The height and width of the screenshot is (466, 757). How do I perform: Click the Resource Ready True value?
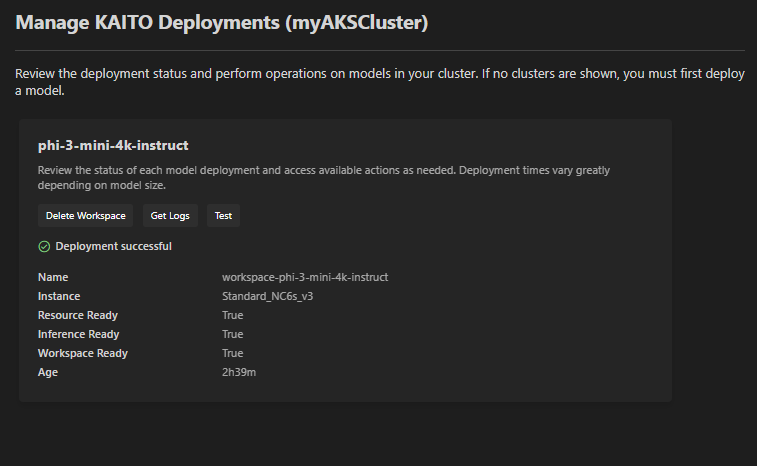pyautogui.click(x=232, y=315)
